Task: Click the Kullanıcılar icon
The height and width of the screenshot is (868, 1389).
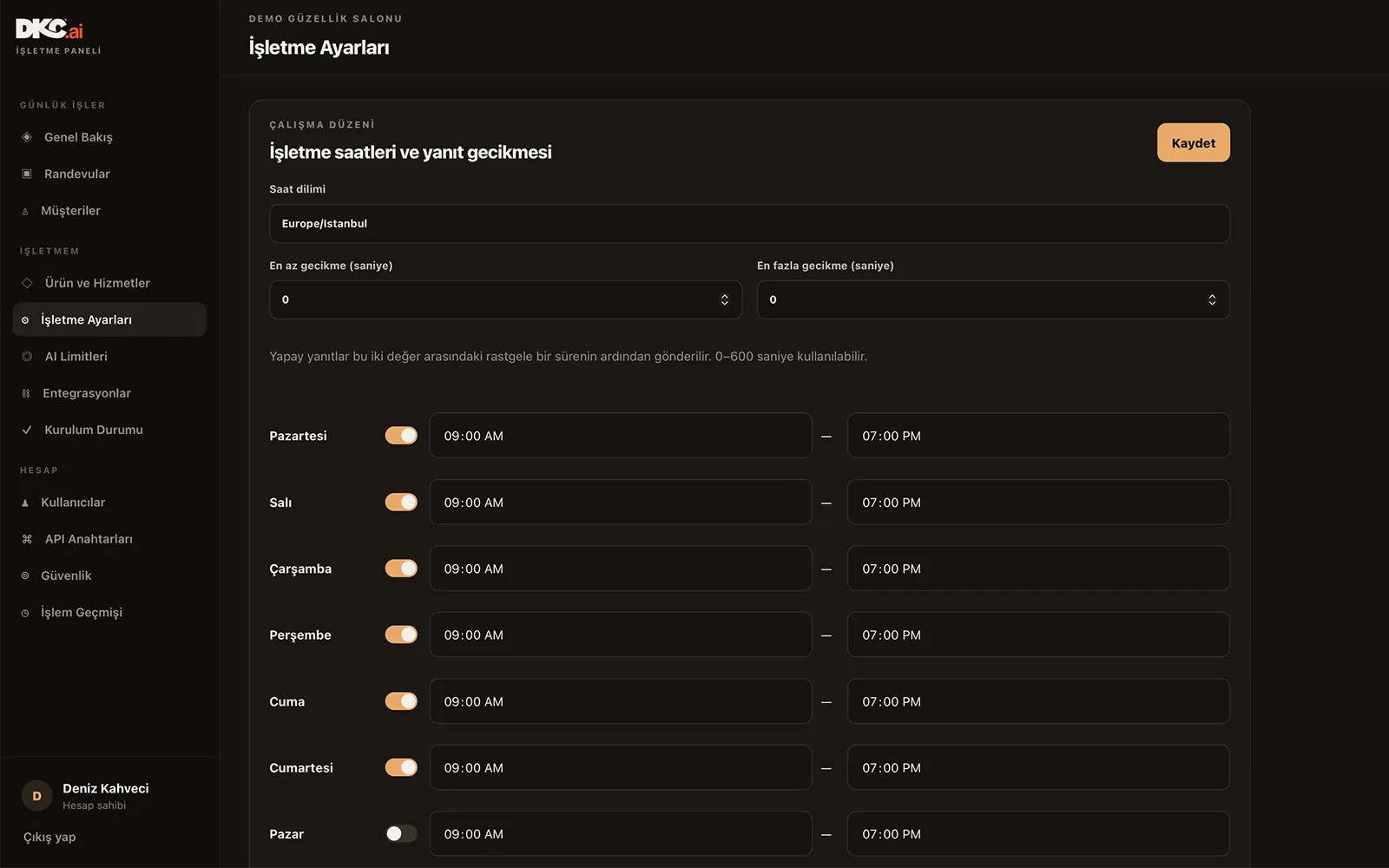Action: pyautogui.click(x=25, y=503)
